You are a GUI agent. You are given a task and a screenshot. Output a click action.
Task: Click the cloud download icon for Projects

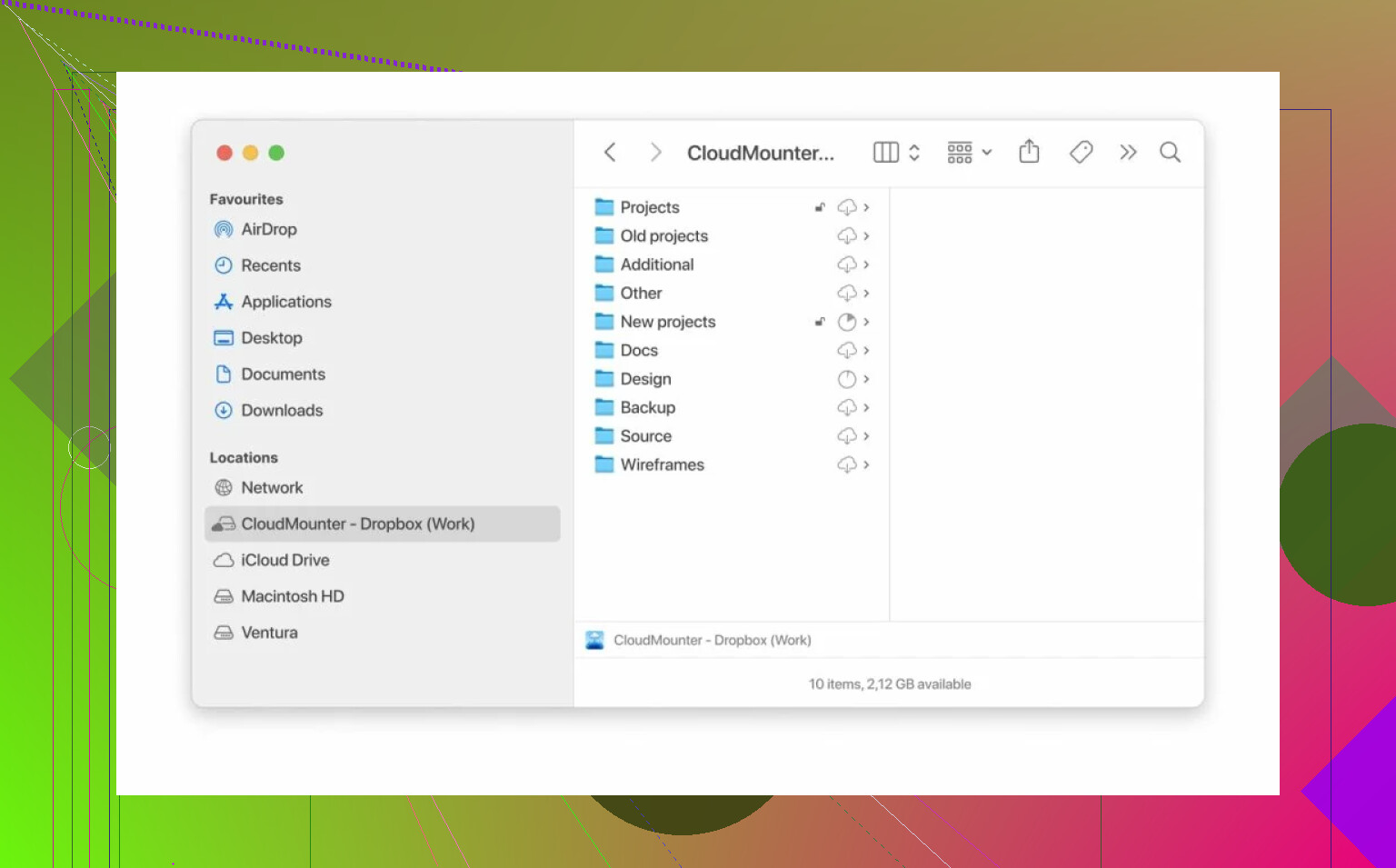tap(846, 207)
